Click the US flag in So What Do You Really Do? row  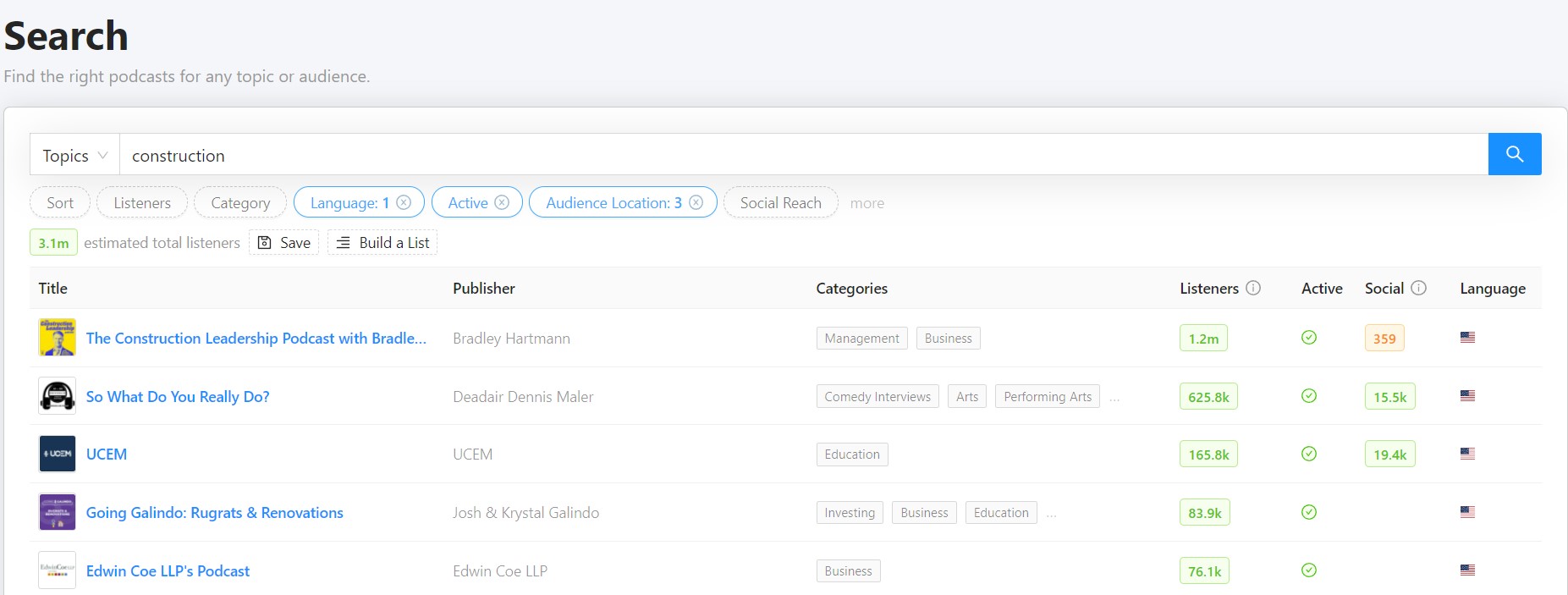[x=1467, y=396]
